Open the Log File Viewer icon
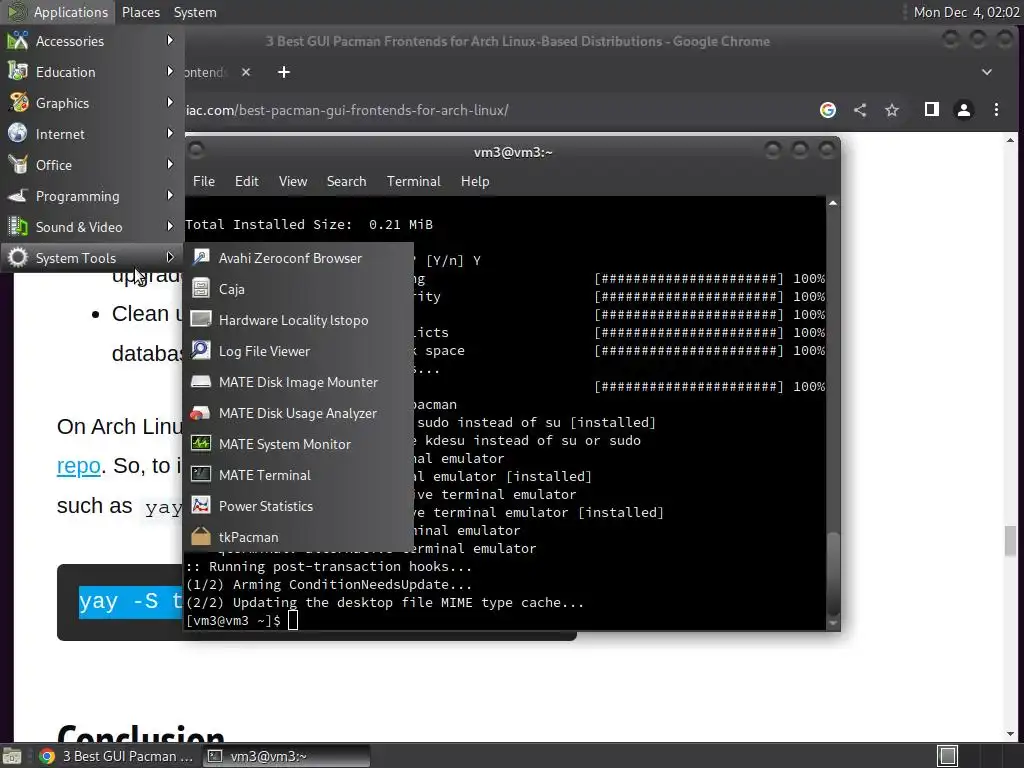This screenshot has width=1024, height=768. [200, 350]
